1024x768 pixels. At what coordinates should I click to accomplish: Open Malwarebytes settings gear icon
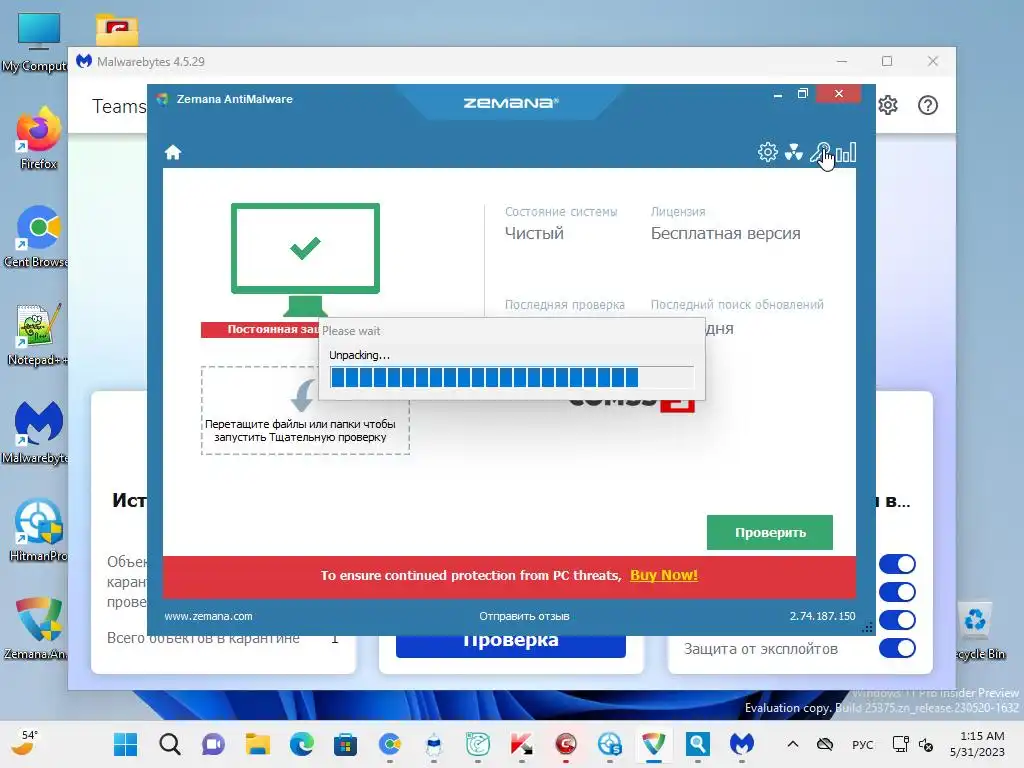click(888, 105)
